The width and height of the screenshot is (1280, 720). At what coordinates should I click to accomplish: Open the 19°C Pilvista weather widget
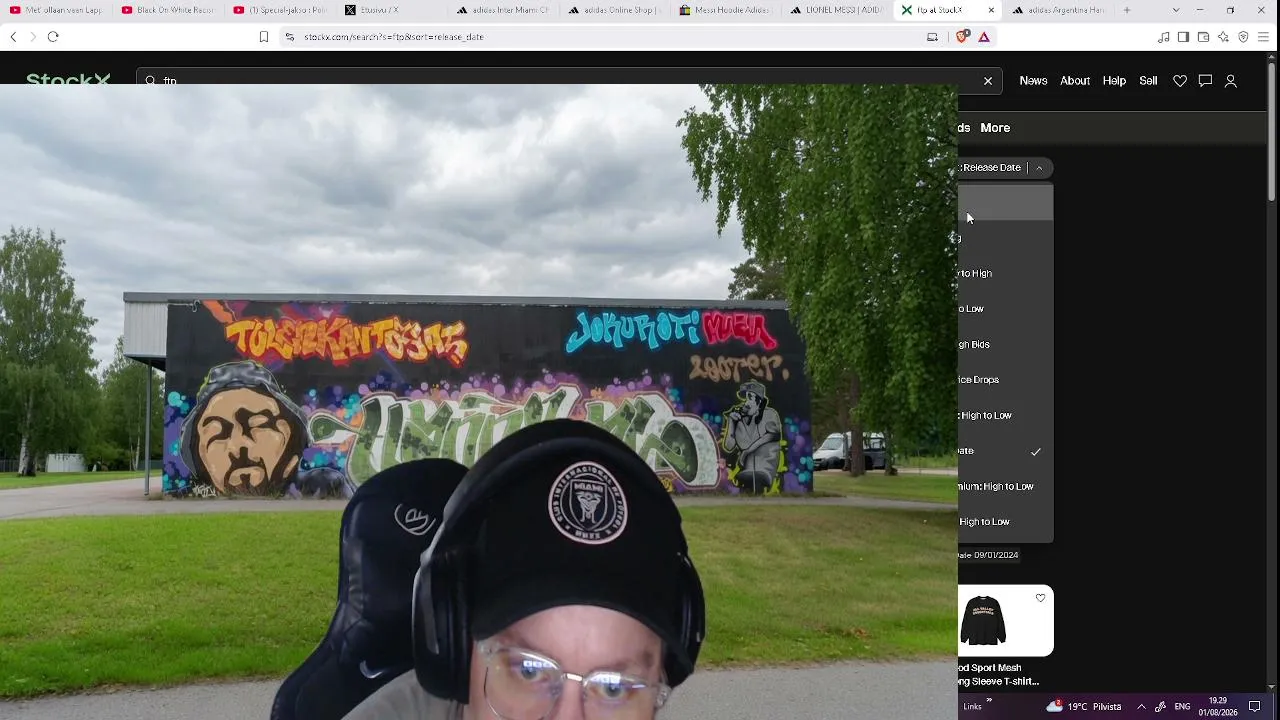click(x=1083, y=707)
